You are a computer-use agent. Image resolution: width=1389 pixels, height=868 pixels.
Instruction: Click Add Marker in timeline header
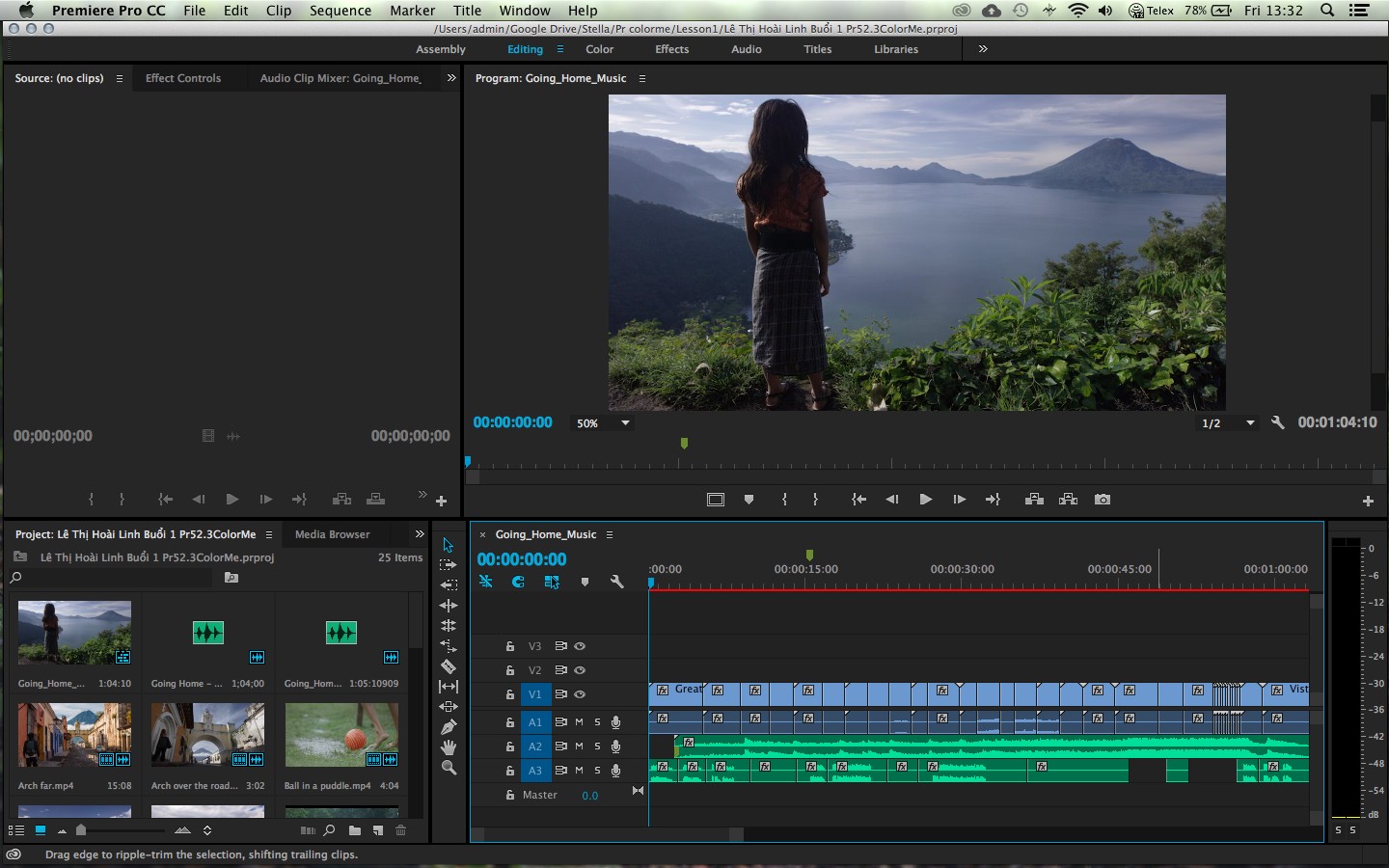[585, 582]
